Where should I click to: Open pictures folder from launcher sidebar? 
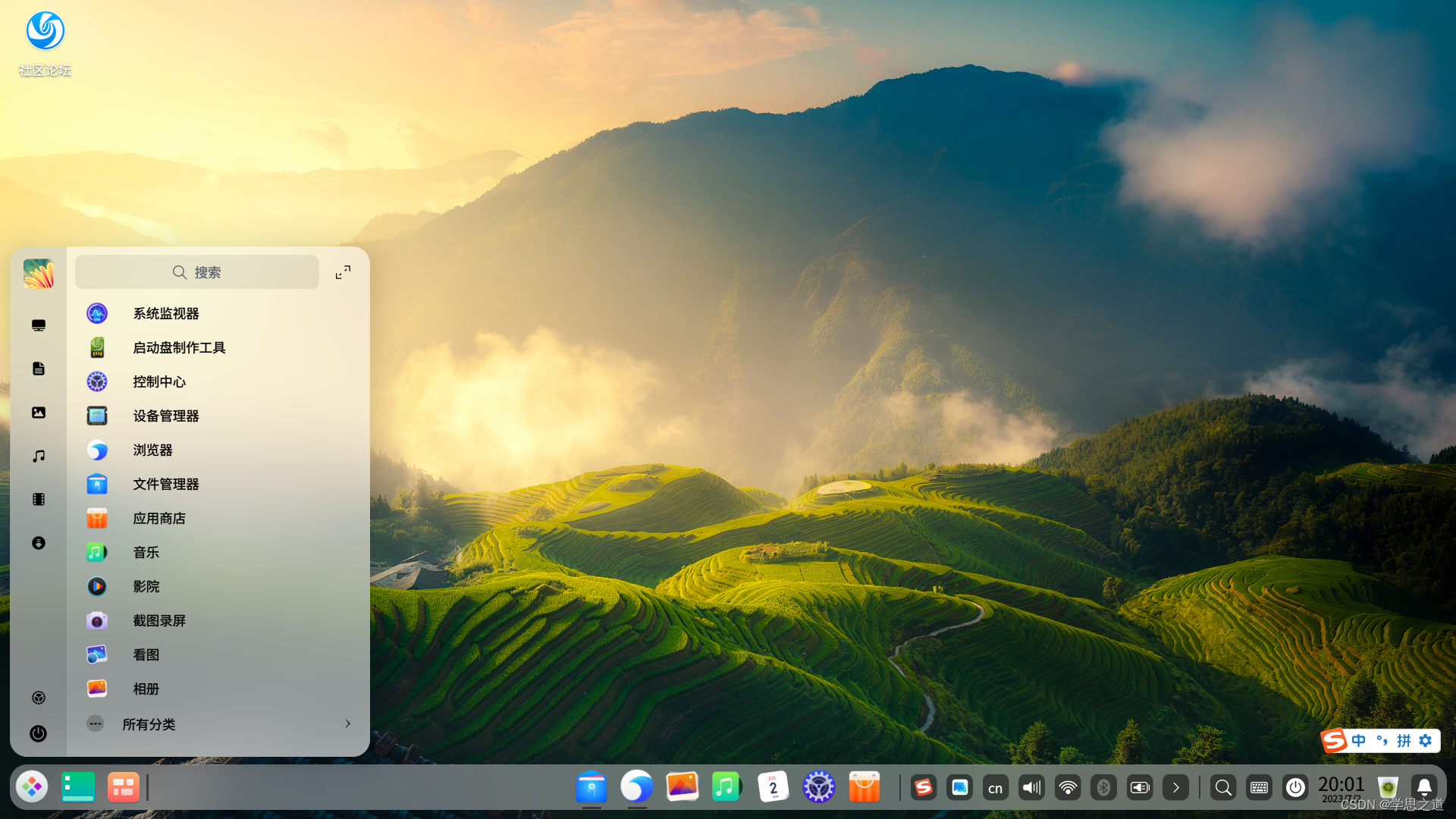[39, 413]
